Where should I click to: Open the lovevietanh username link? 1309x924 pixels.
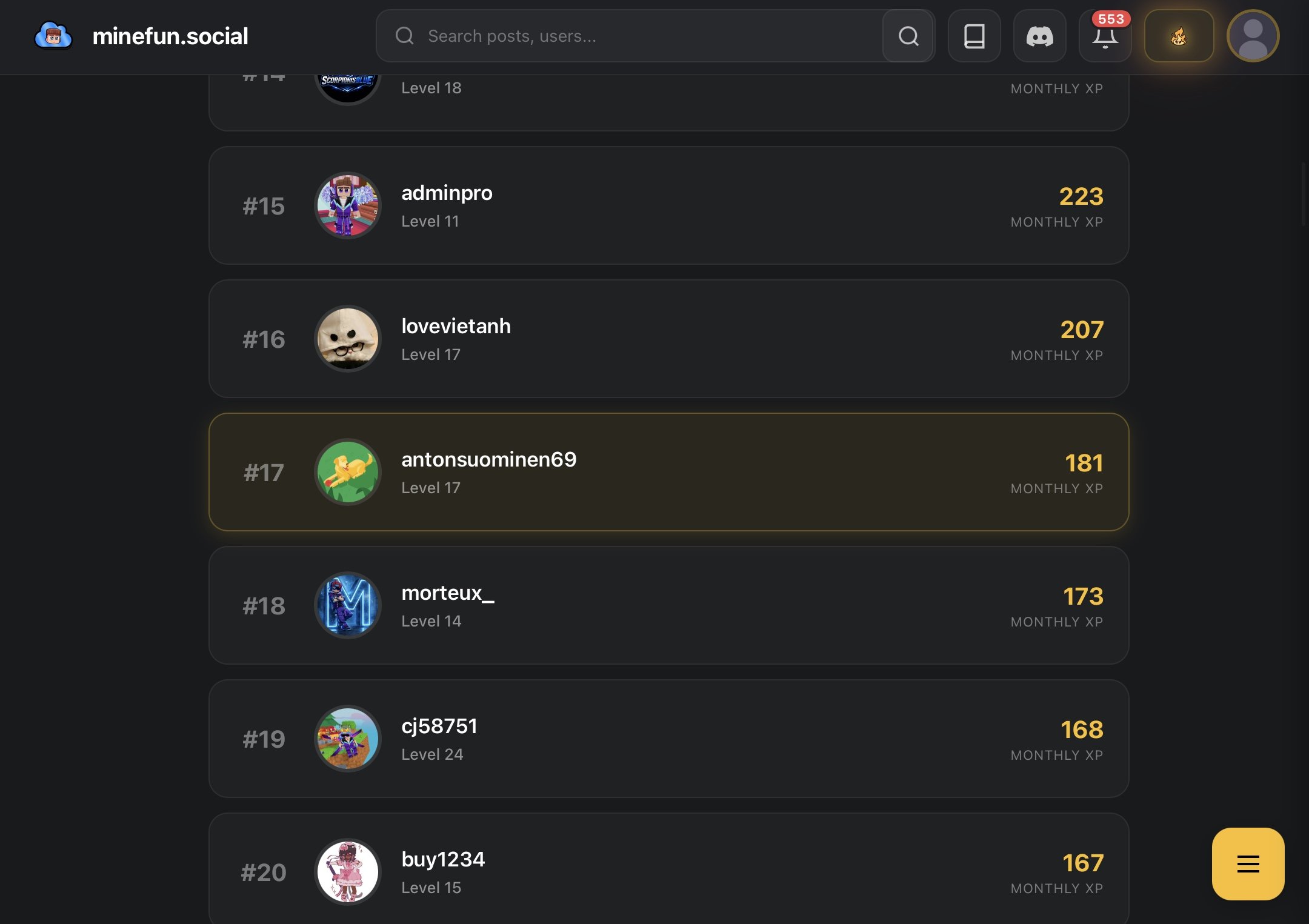(456, 326)
